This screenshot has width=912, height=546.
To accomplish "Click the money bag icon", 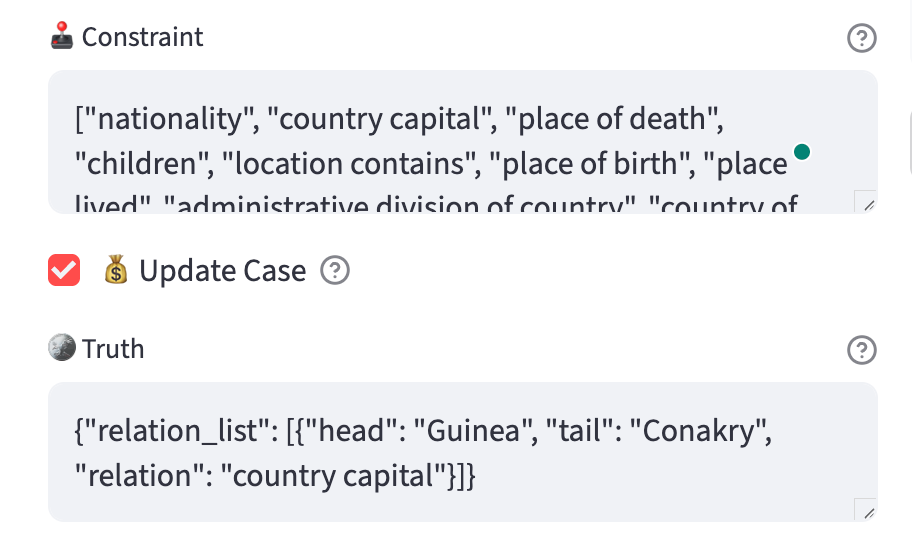I will click(x=116, y=270).
